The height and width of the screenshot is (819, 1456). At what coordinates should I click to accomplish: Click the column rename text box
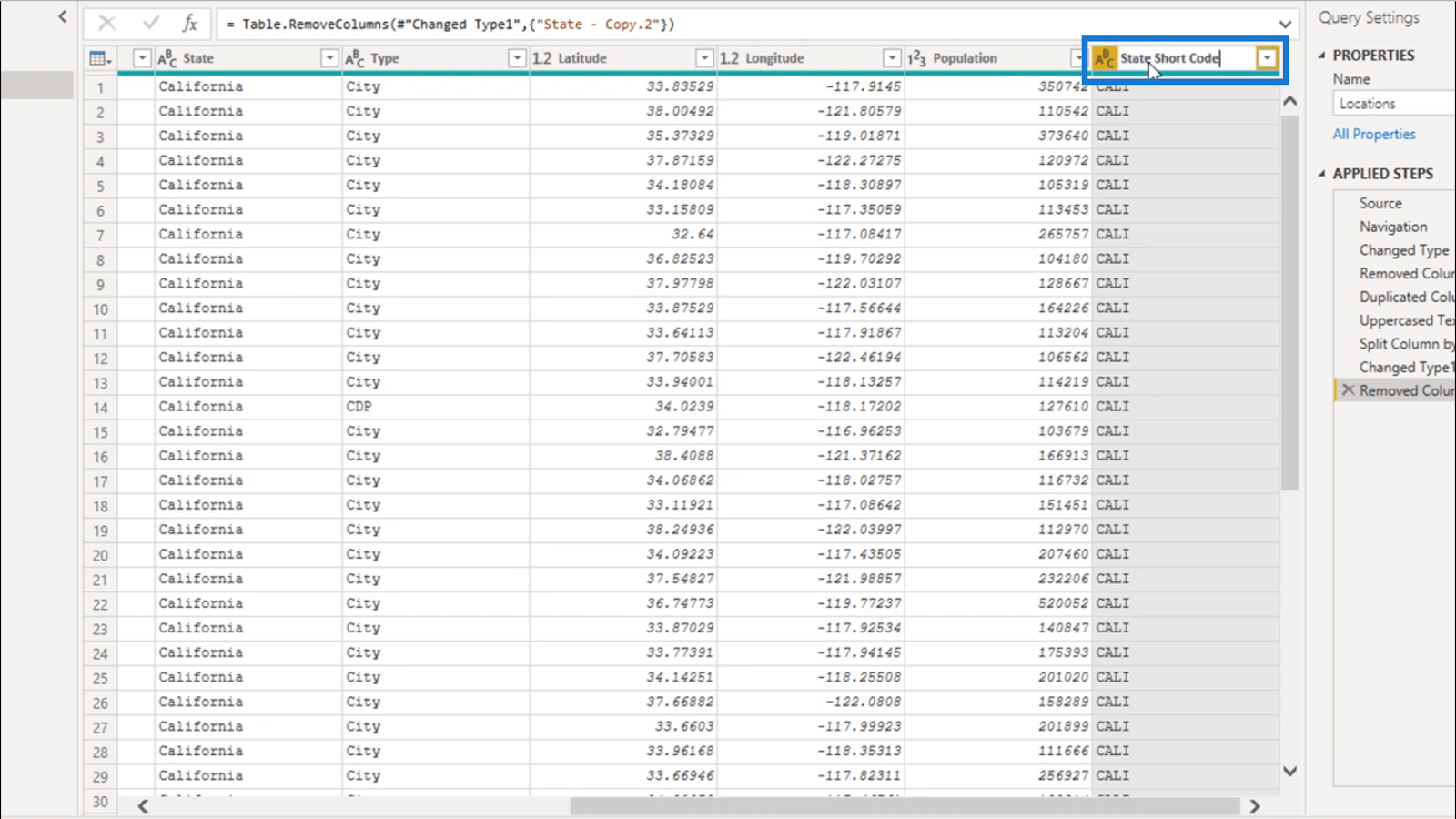1186,58
